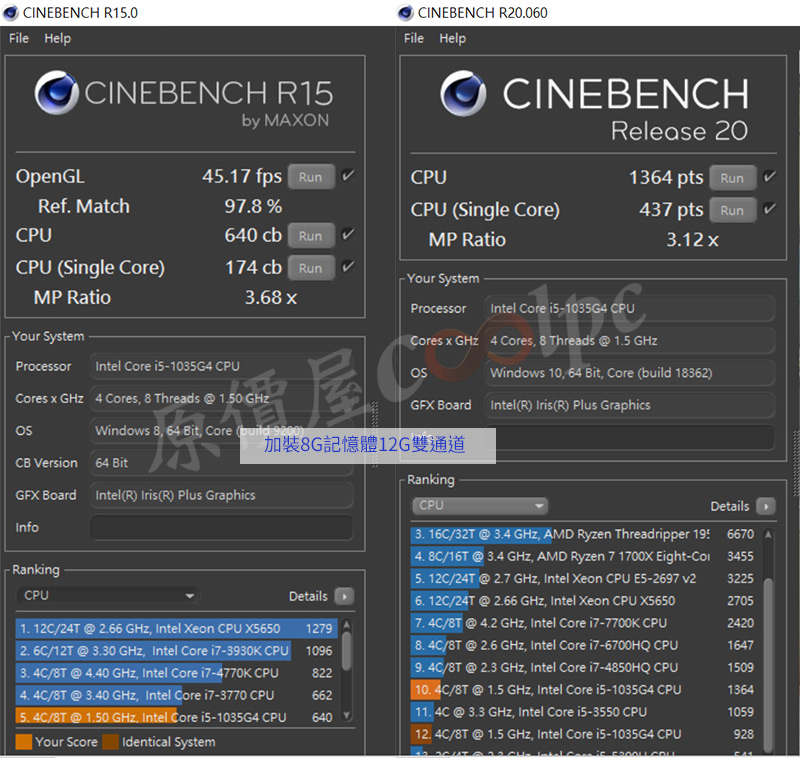Click the R20 ranking list scrollbar thumb

click(768, 666)
